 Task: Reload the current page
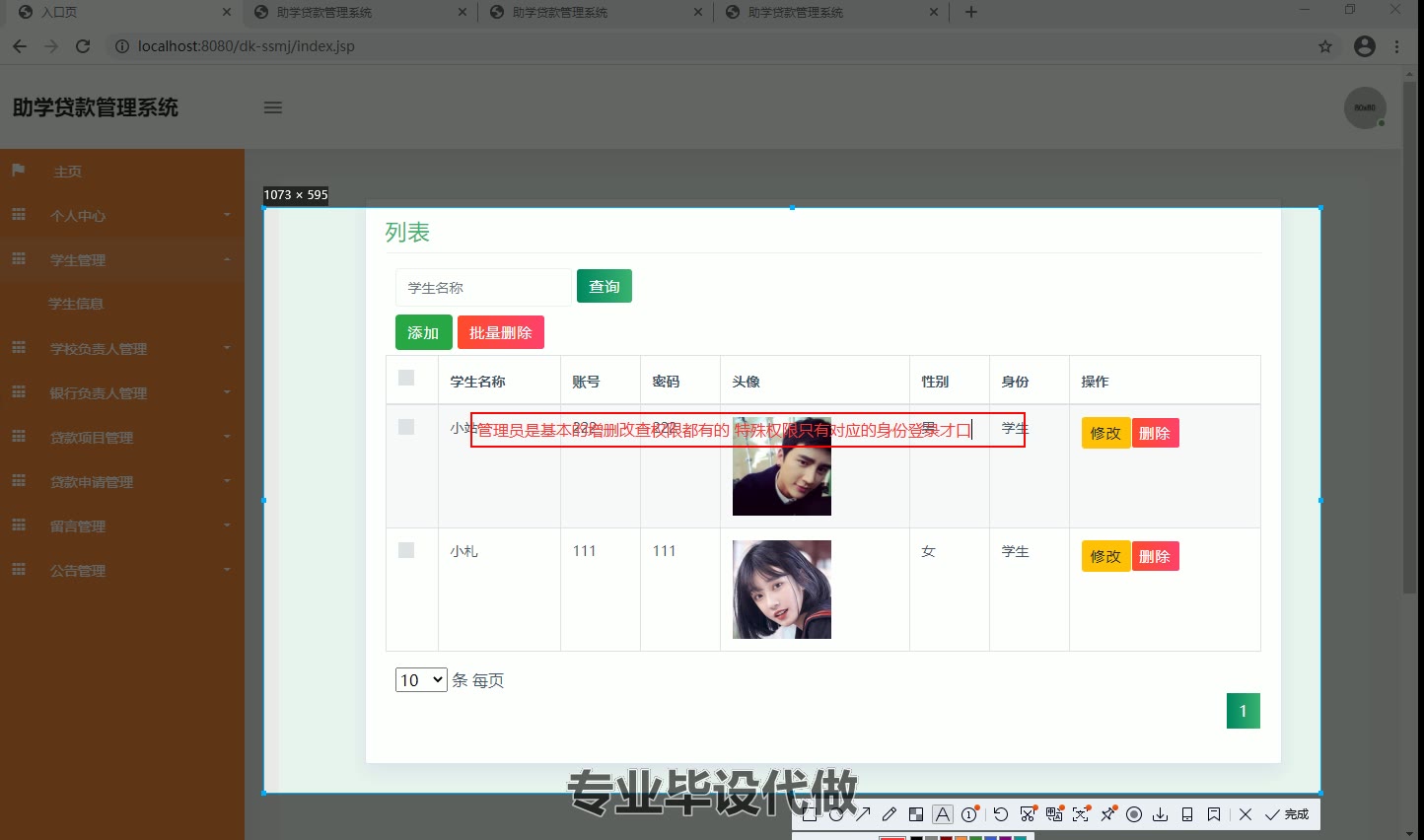[83, 46]
